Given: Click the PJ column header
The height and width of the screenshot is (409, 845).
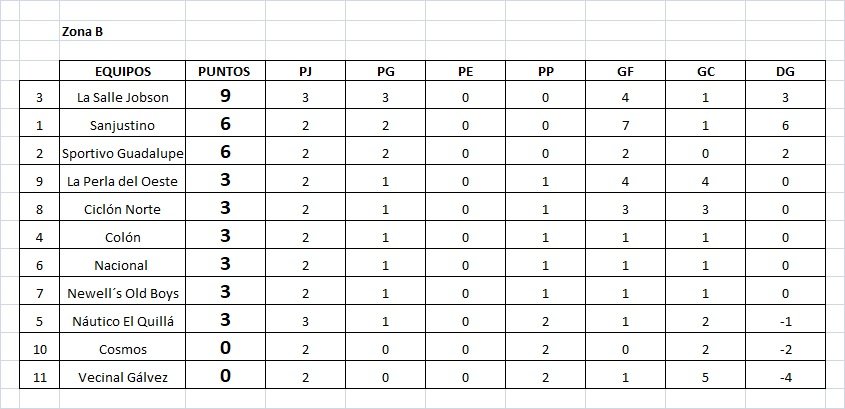Looking at the screenshot, I should (x=305, y=71).
